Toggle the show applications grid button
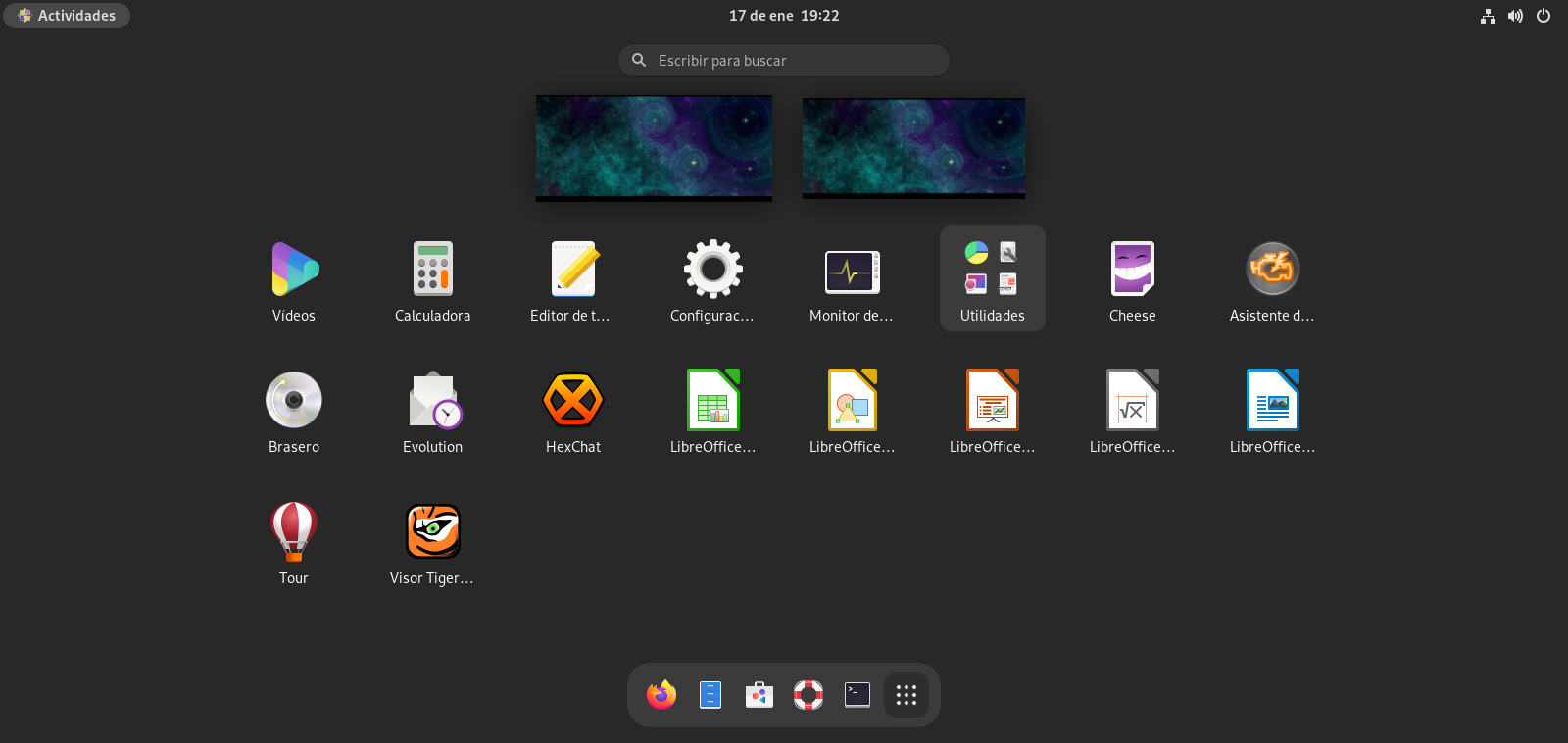The width and height of the screenshot is (1568, 743). (x=906, y=695)
